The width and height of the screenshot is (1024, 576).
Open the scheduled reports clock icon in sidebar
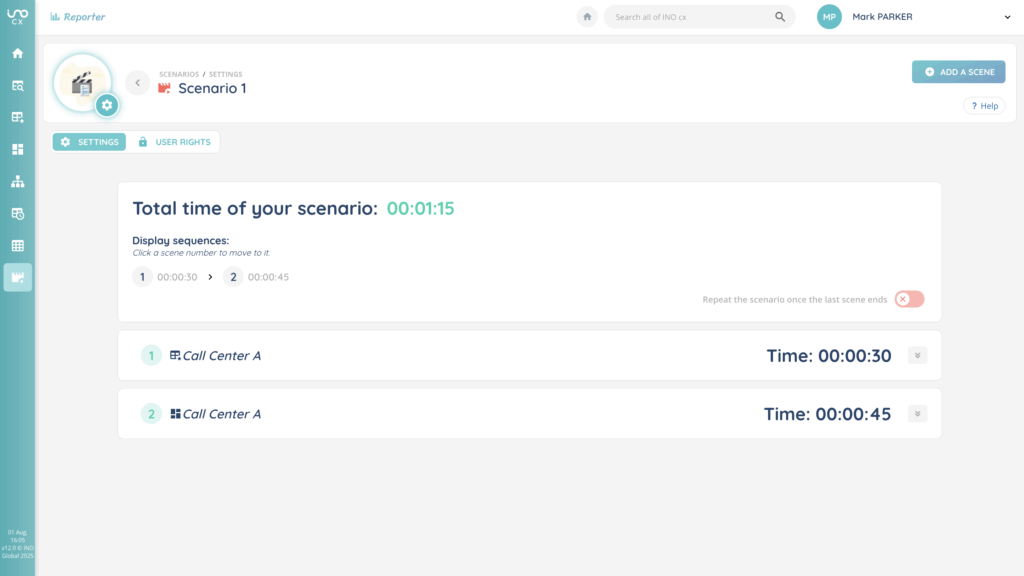(x=17, y=213)
